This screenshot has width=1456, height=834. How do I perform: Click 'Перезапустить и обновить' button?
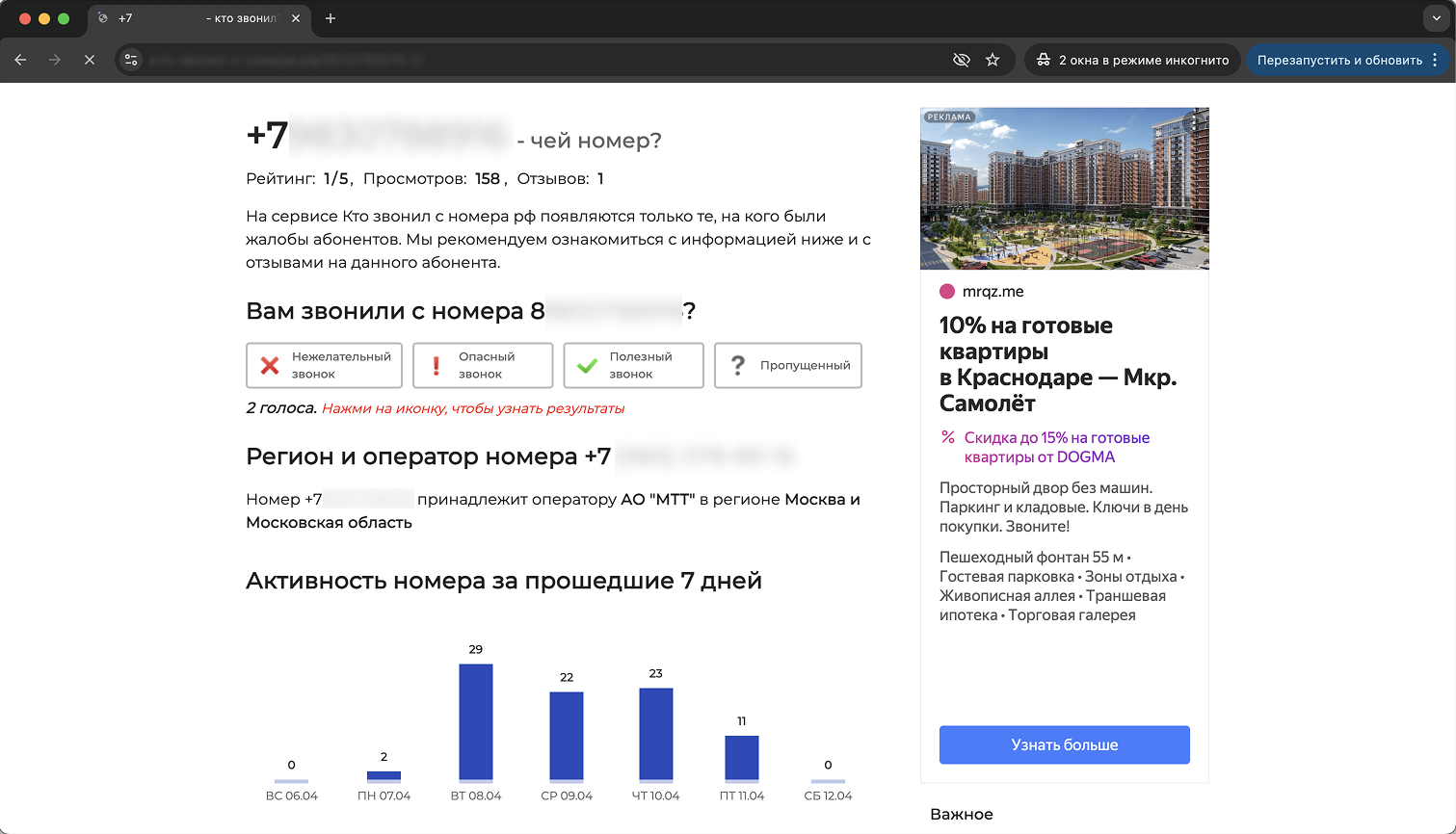coord(1339,60)
